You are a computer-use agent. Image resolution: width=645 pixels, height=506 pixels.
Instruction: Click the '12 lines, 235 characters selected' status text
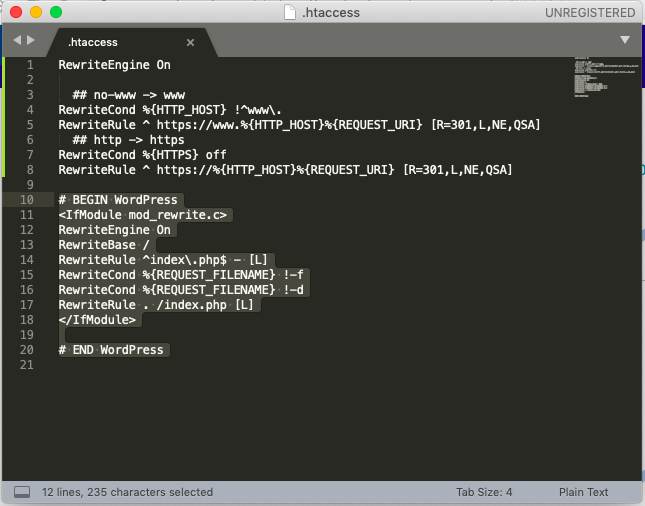[x=127, y=492]
